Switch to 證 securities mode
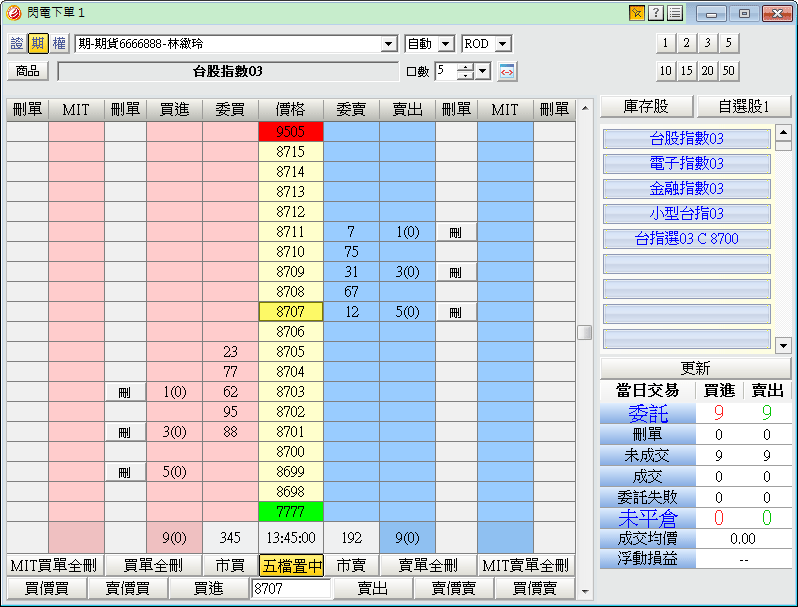Viewport: 798px width, 607px height. pyautogui.click(x=16, y=44)
